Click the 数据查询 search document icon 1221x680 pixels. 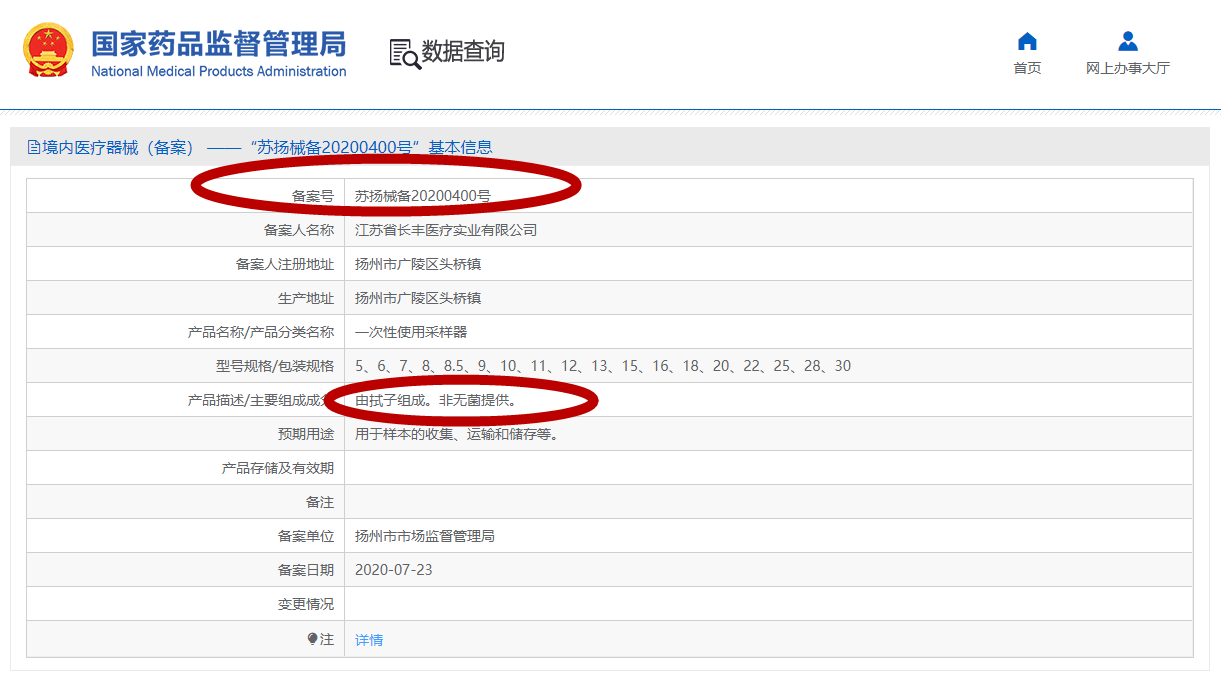tap(404, 53)
